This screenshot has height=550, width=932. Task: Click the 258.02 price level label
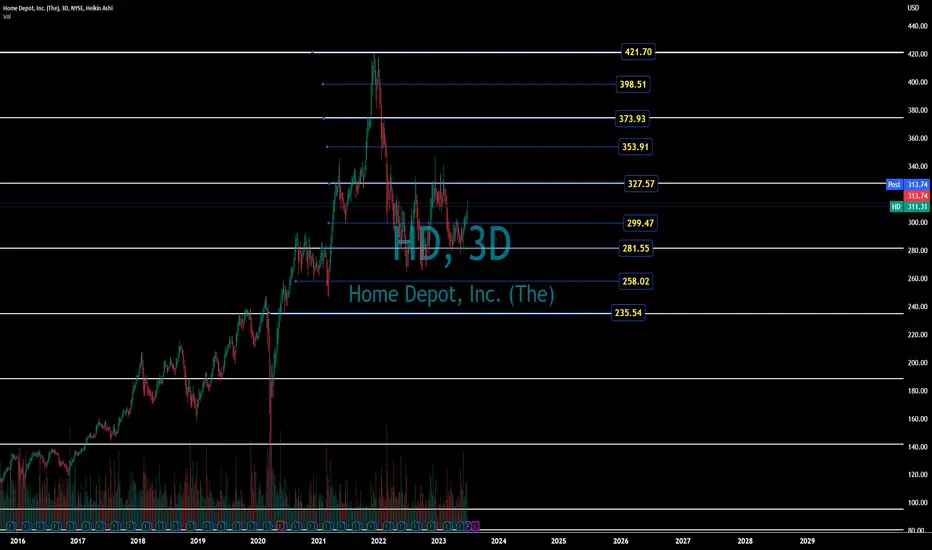coord(635,281)
